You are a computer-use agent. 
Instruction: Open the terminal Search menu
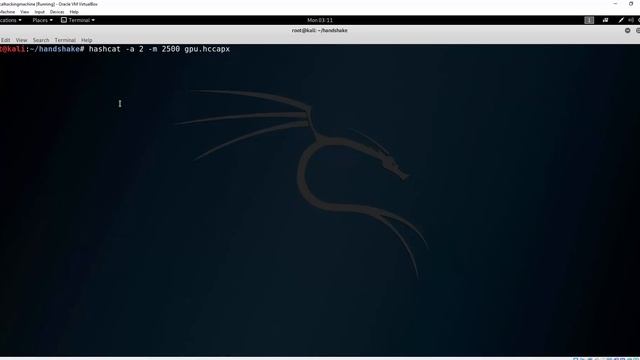point(41,40)
